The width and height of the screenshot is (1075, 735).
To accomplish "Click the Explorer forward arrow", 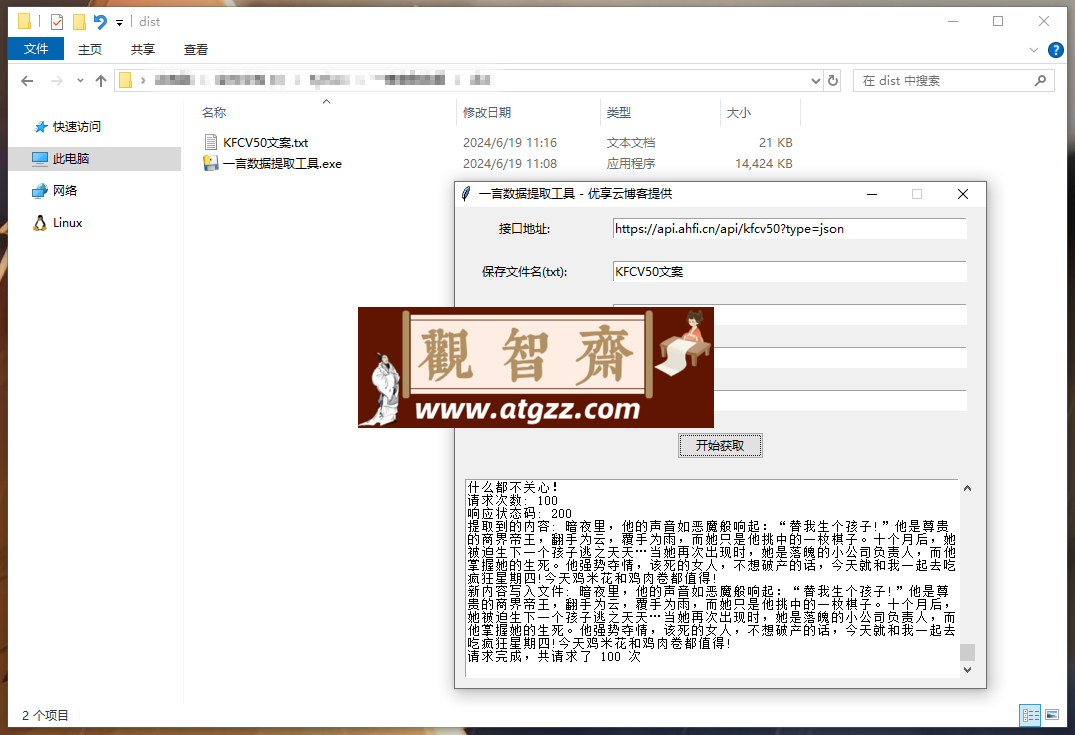I will (x=57, y=81).
